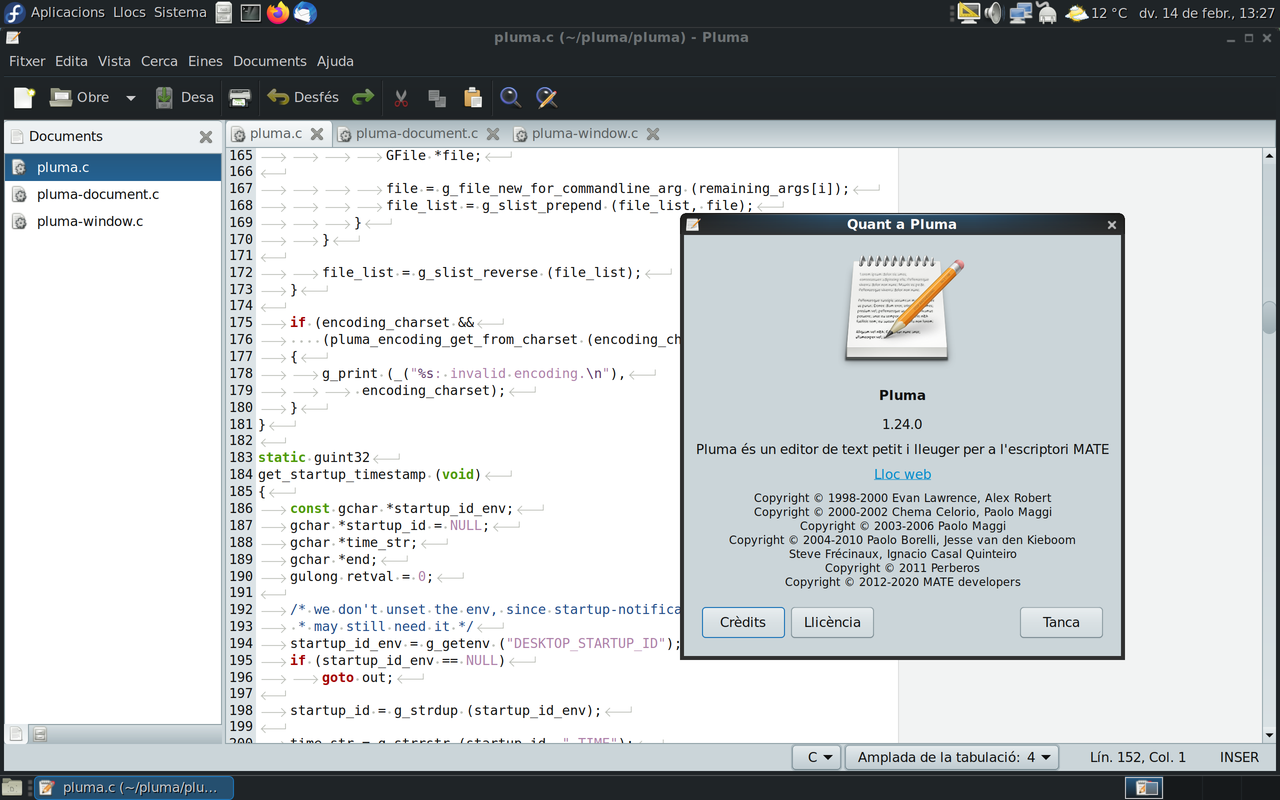
Task: Close the pluma.c tab
Action: 317,133
